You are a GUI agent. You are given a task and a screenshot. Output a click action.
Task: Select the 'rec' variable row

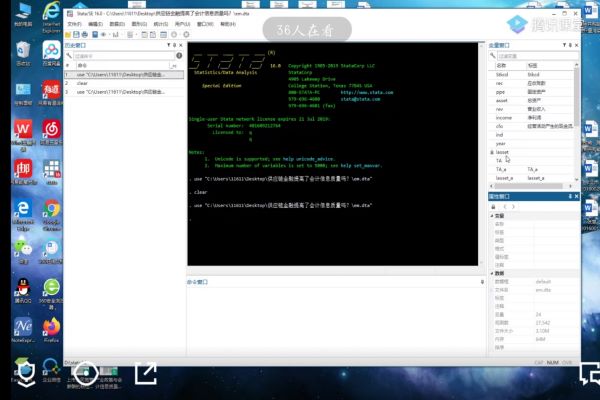(532, 83)
